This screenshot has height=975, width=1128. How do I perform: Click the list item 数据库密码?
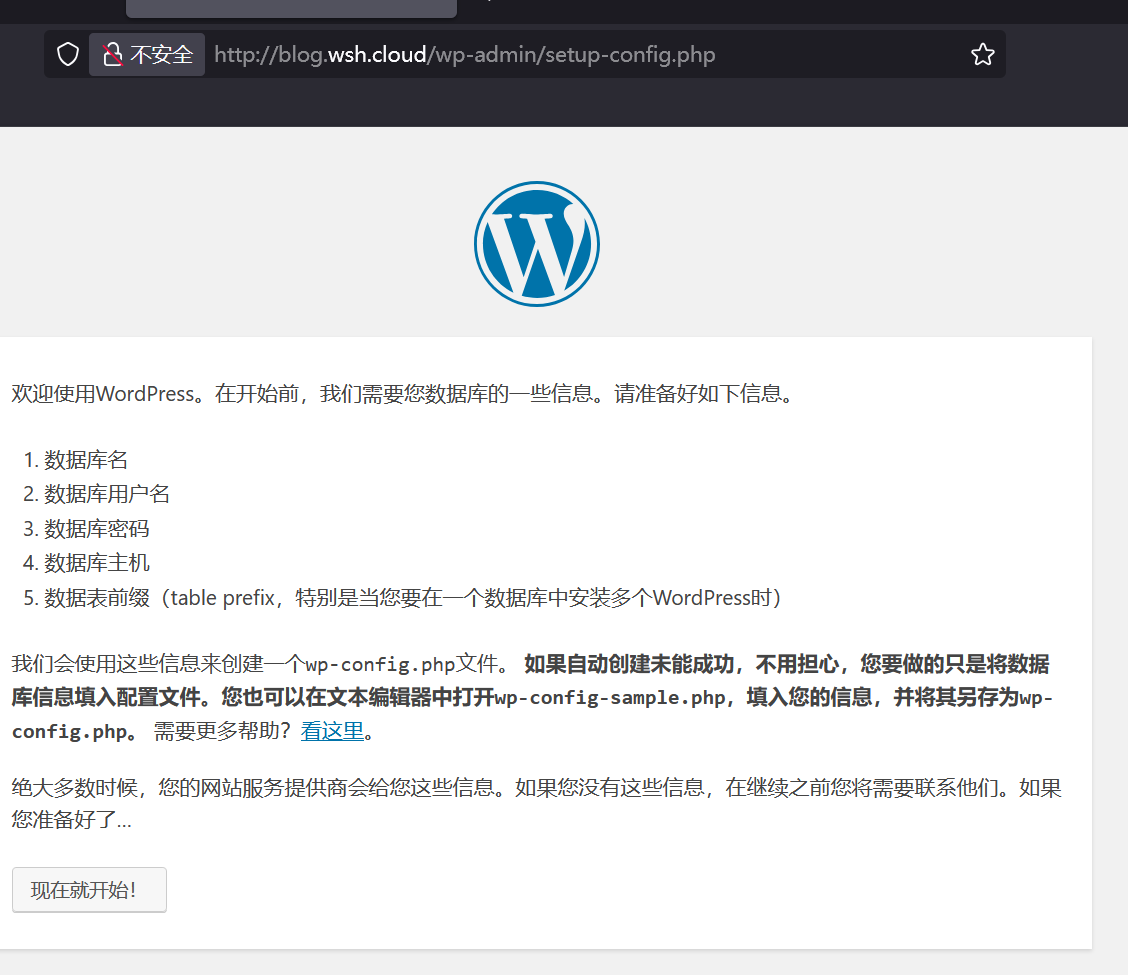click(x=96, y=529)
